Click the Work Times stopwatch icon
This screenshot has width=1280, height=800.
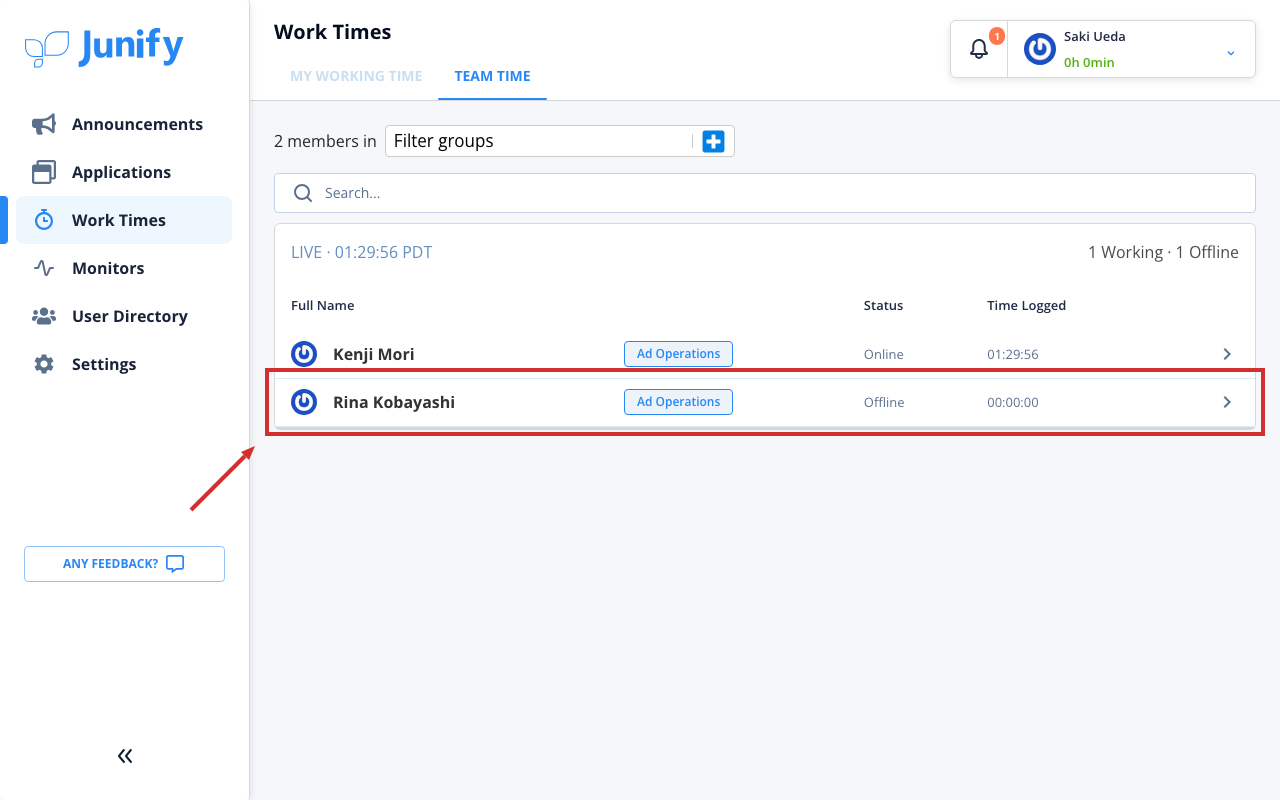44,220
